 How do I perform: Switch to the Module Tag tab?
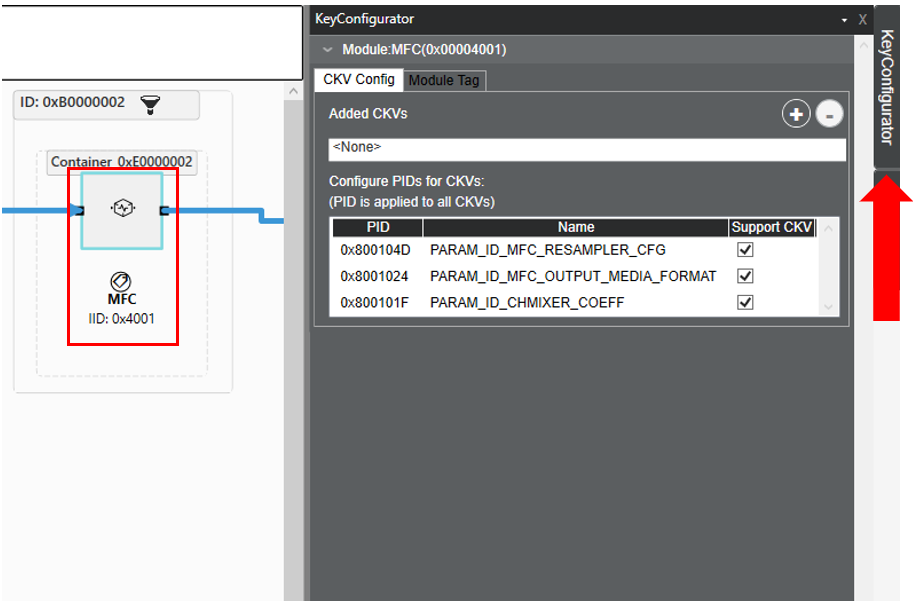pos(443,81)
